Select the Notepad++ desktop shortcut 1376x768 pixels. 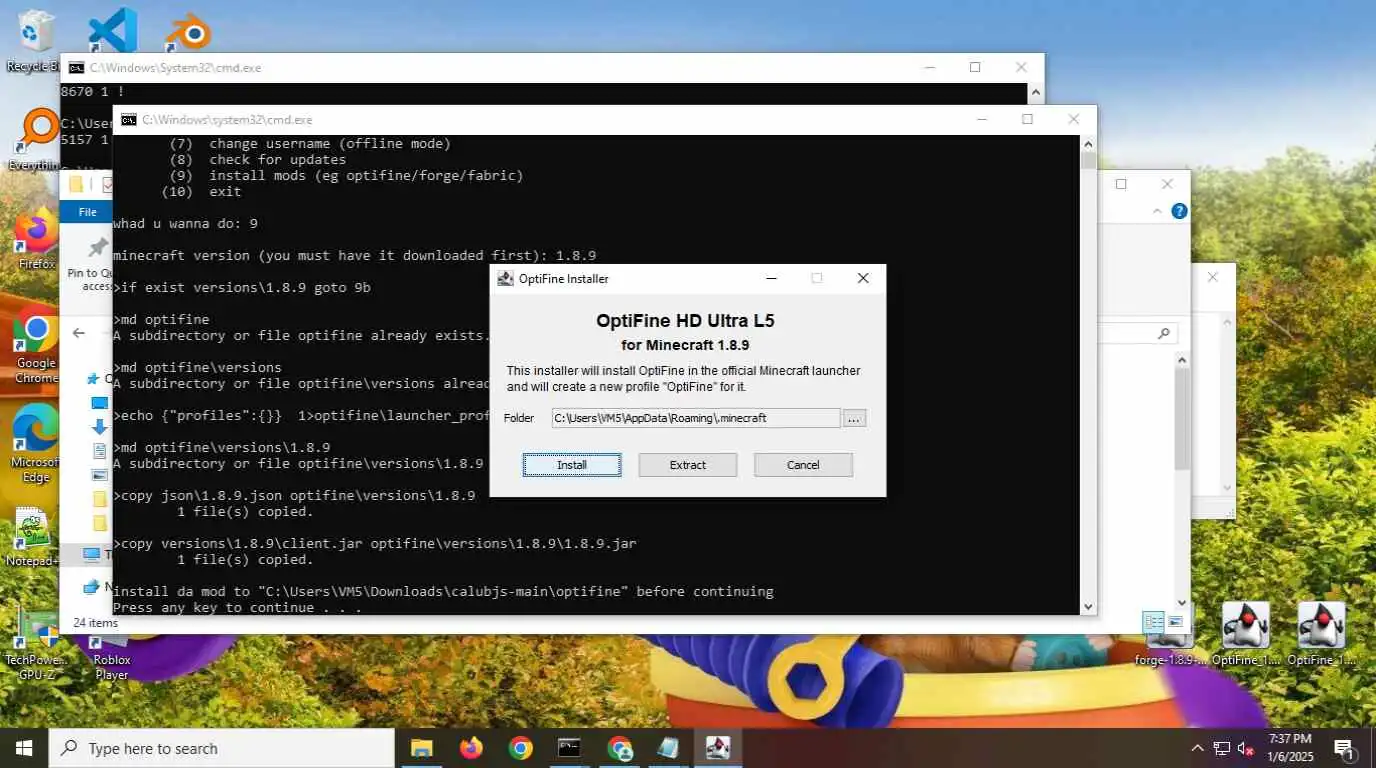tap(34, 538)
